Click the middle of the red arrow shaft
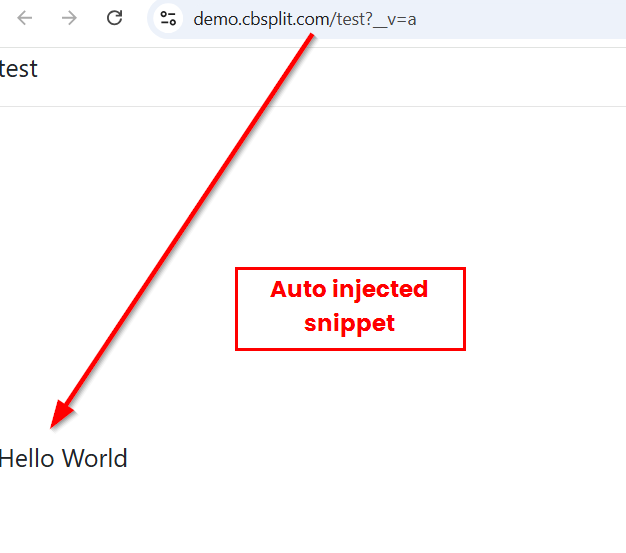626x553 pixels. point(188,225)
